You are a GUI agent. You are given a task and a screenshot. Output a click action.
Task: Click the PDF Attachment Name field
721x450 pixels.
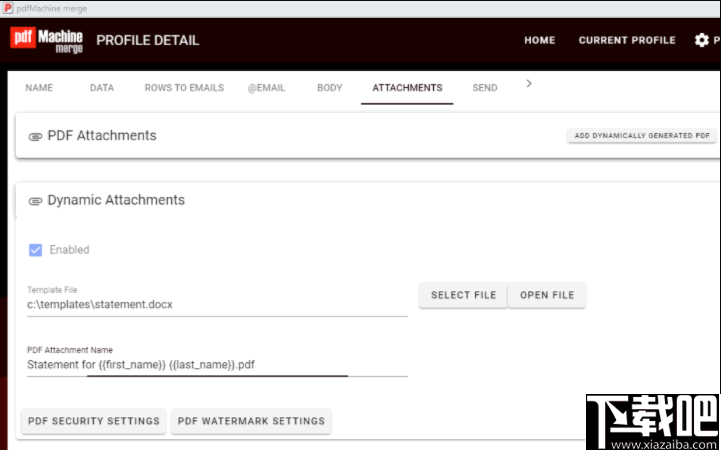point(217,365)
